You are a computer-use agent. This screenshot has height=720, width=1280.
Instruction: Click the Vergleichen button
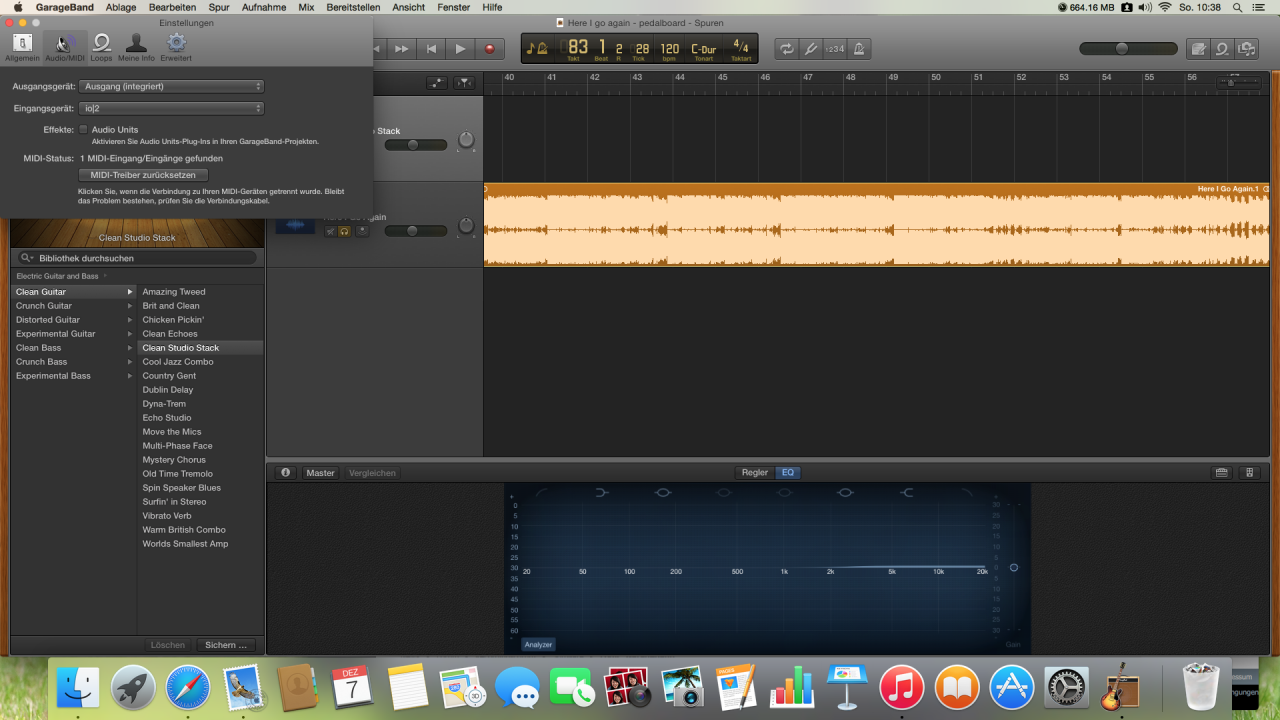pos(372,473)
